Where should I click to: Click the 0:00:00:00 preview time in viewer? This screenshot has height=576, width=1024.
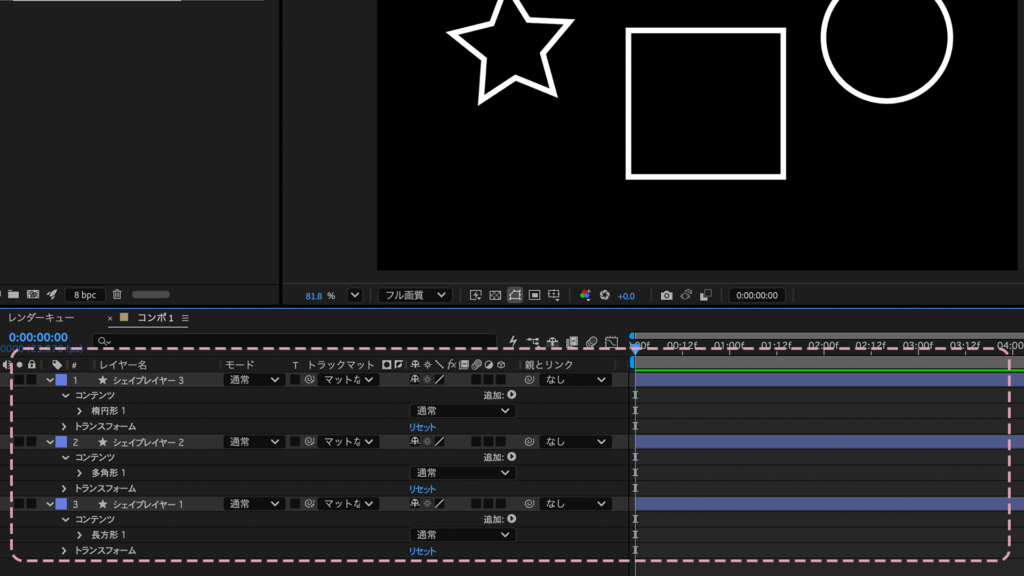coord(757,295)
